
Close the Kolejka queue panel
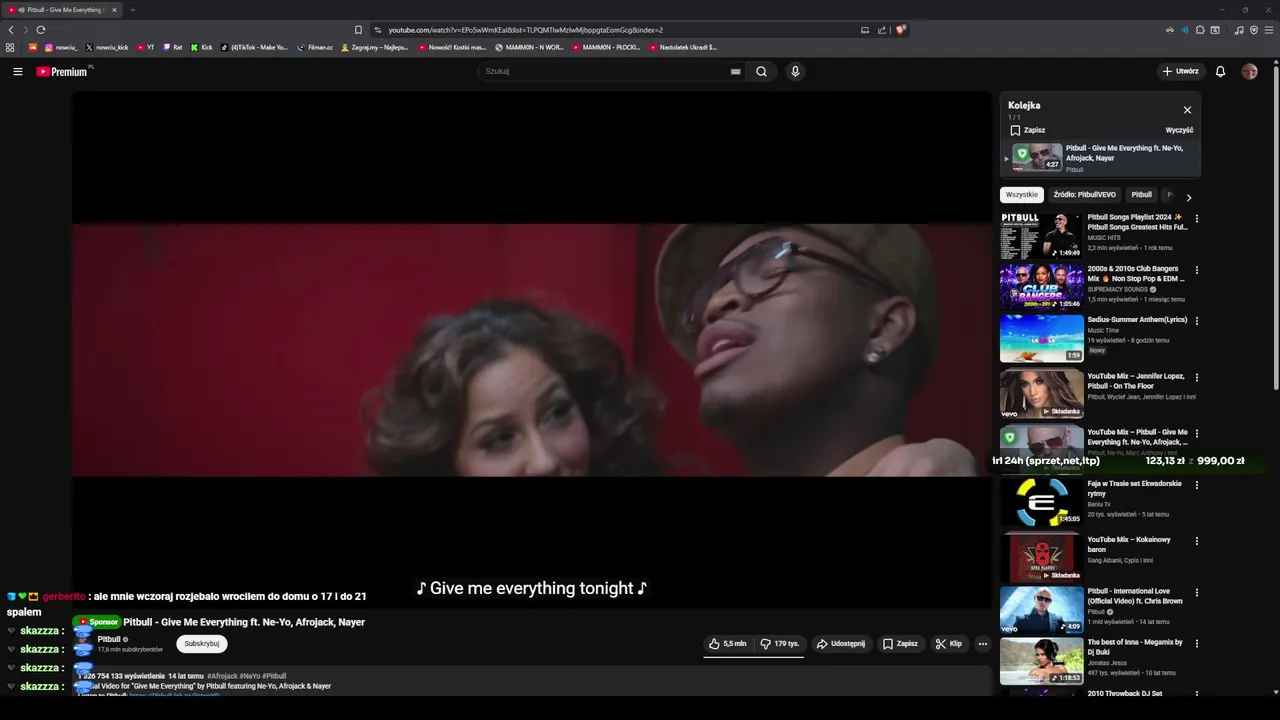(1187, 110)
